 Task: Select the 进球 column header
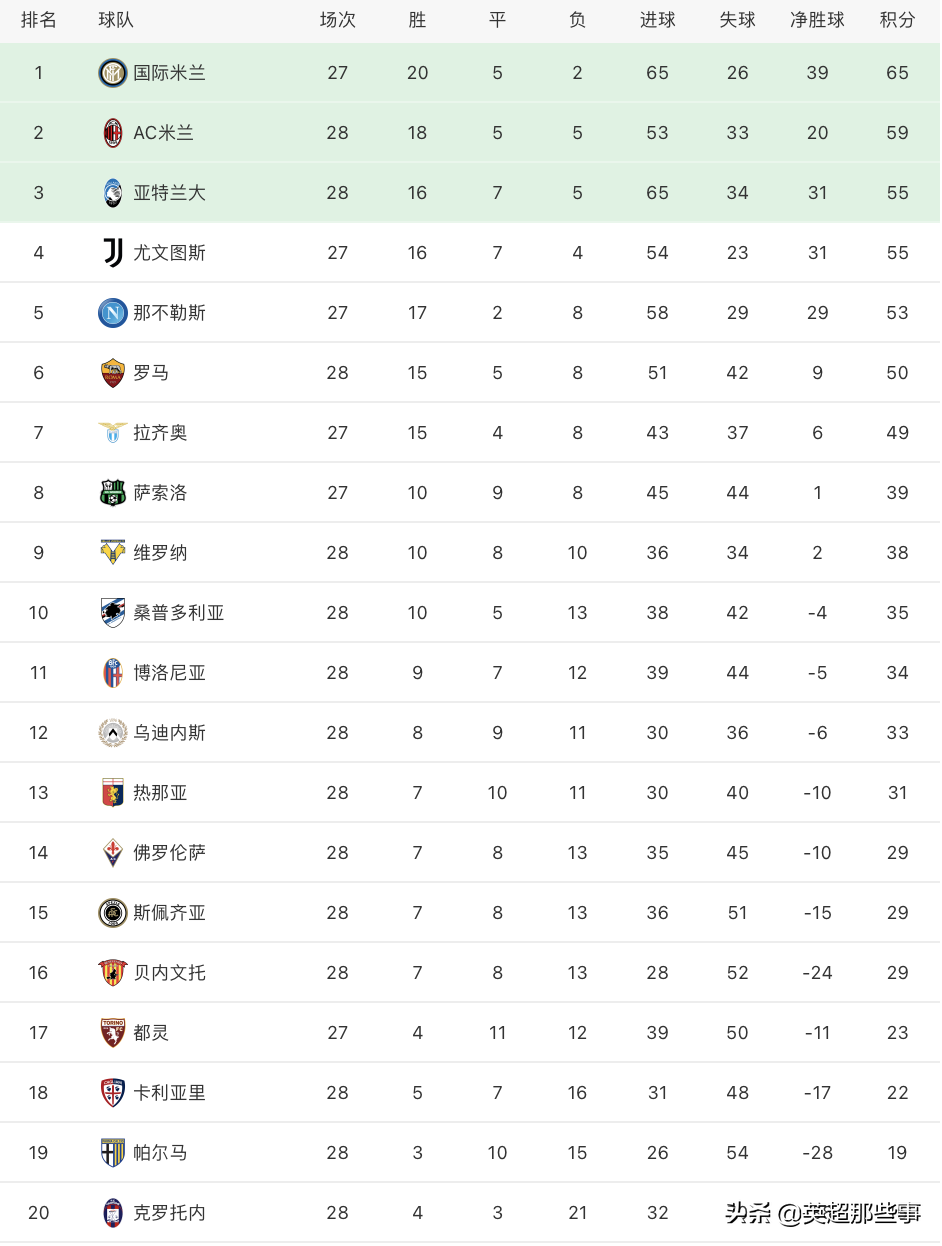657,20
